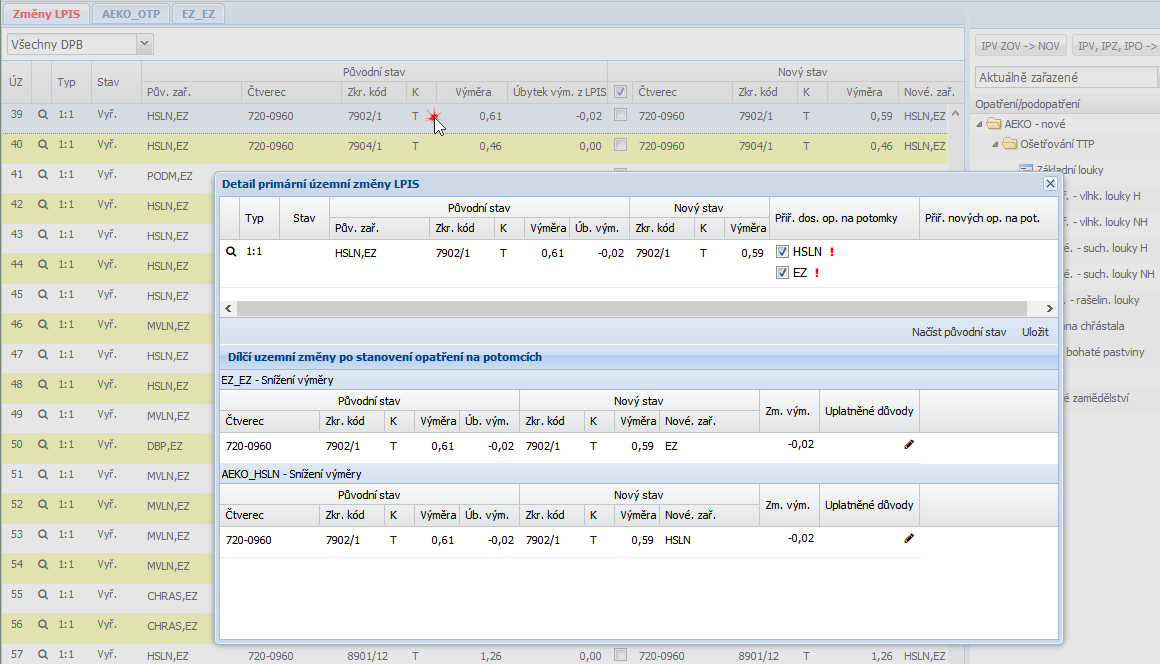Switch to the EZ_EZ tab
1160x664 pixels.
198,14
